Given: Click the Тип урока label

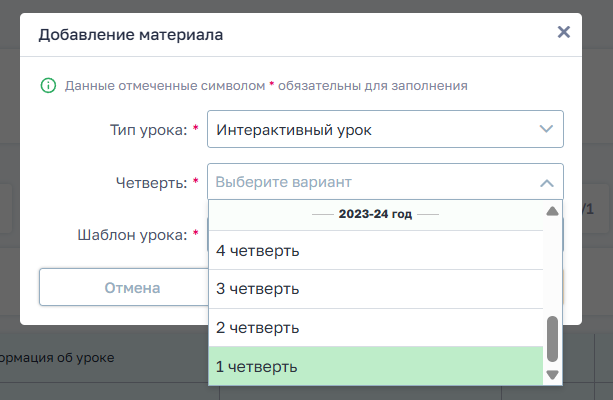Looking at the screenshot, I should [x=147, y=129].
